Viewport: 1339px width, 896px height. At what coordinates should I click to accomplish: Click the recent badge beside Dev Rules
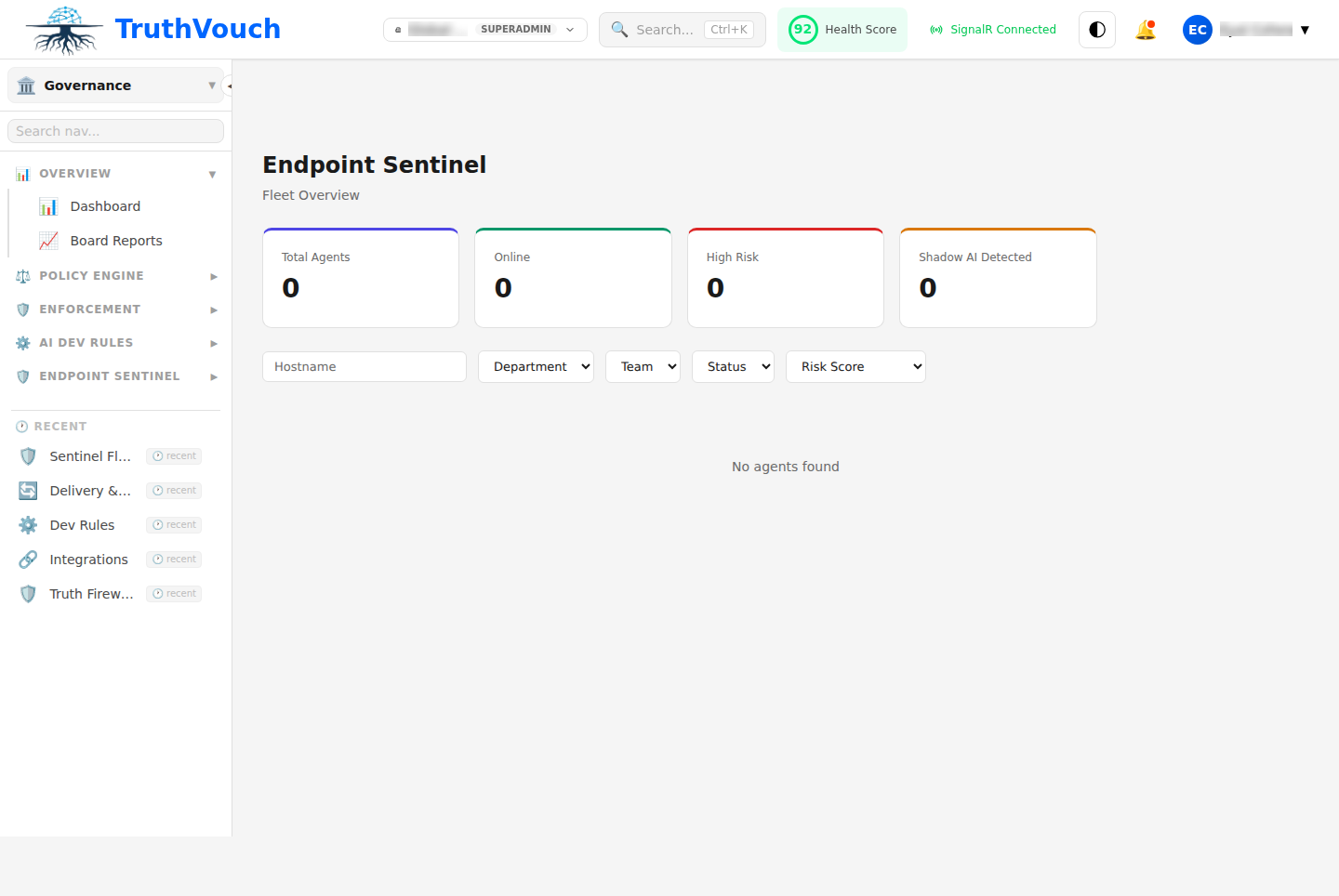174,524
